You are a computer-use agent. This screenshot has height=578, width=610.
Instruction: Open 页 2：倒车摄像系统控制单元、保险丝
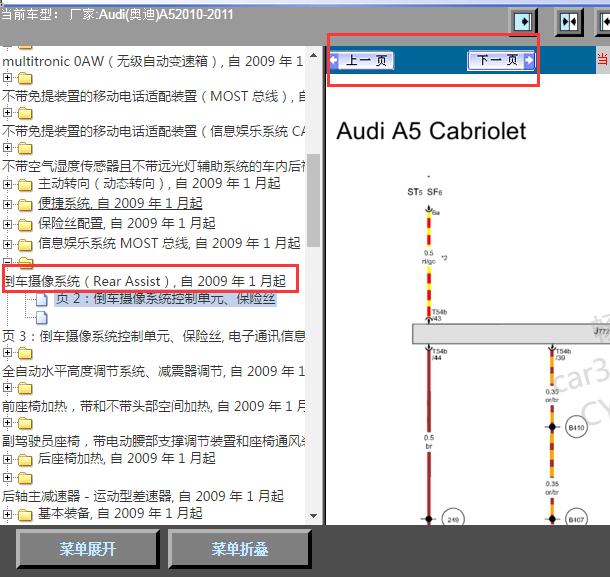pos(166,299)
